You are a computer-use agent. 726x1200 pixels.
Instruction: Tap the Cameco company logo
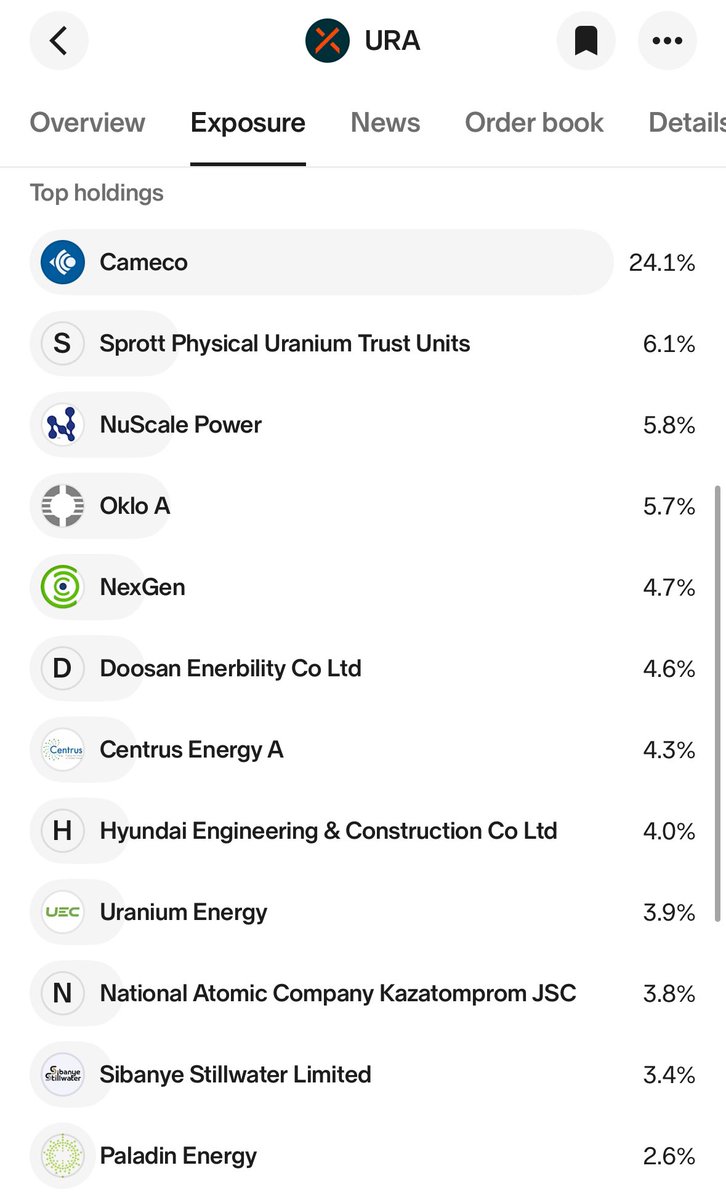coord(62,262)
